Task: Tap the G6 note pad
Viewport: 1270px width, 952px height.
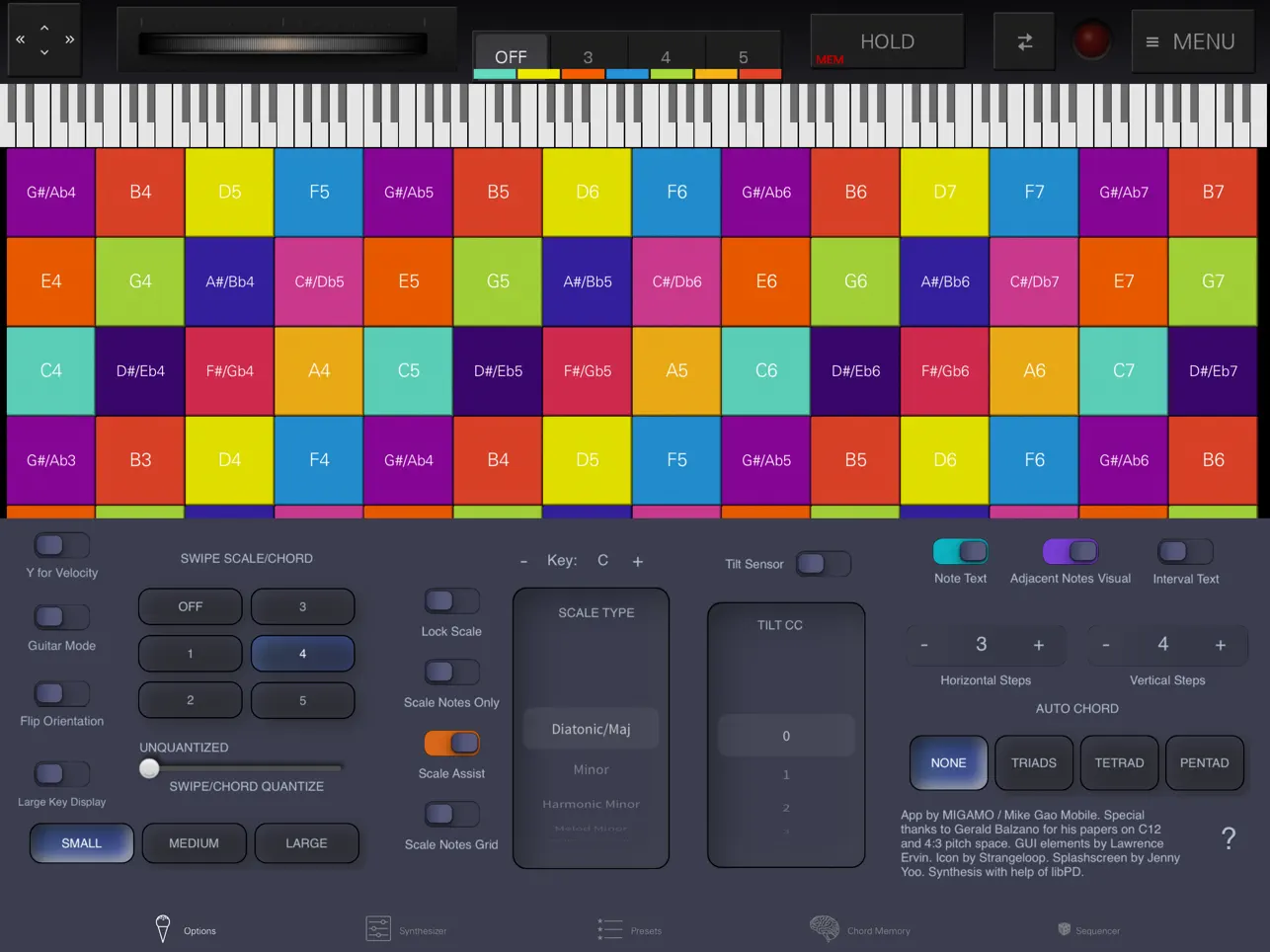Action: [x=855, y=281]
